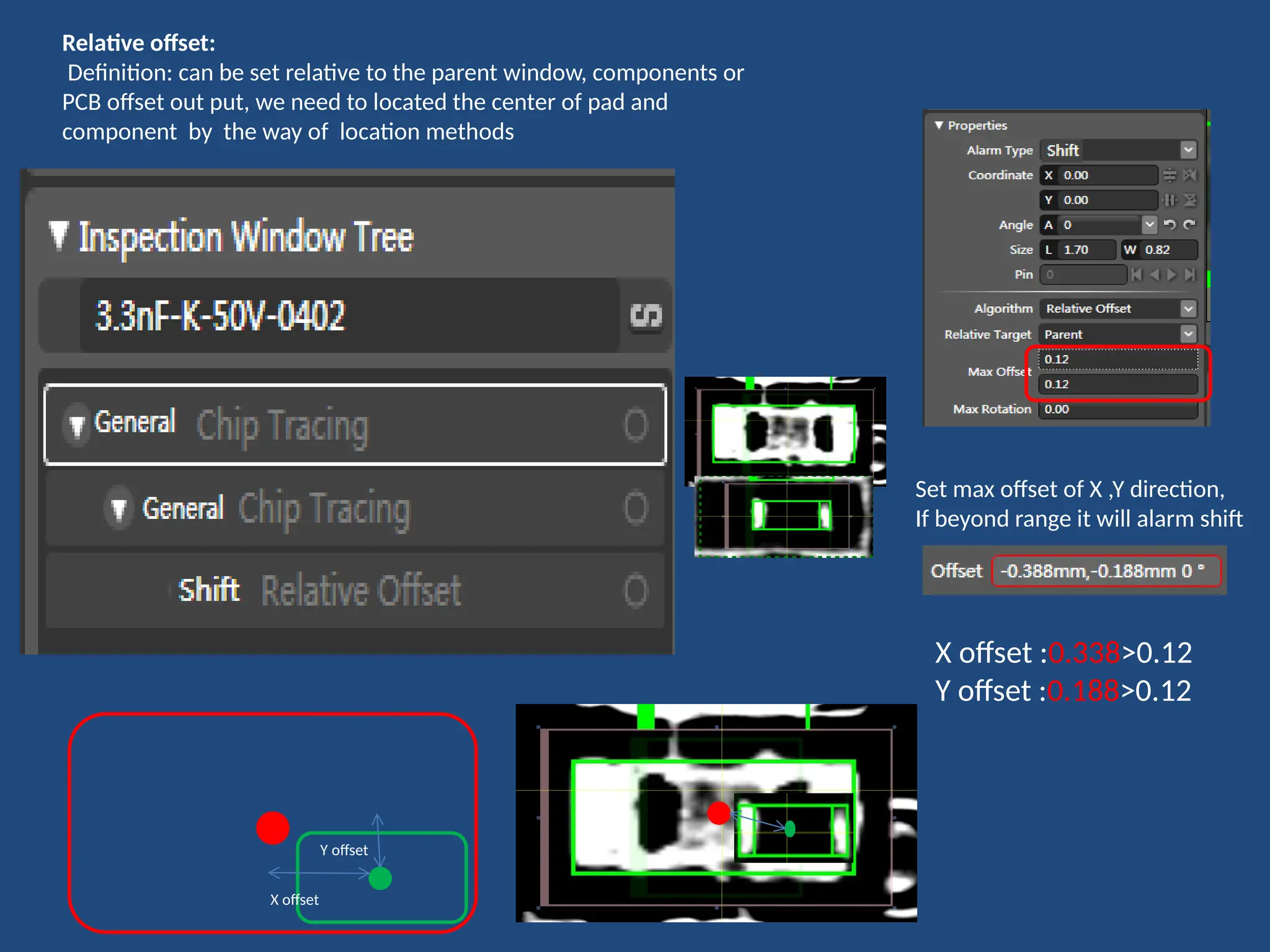
Task: Click the first Max Offset field
Action: pos(1119,359)
